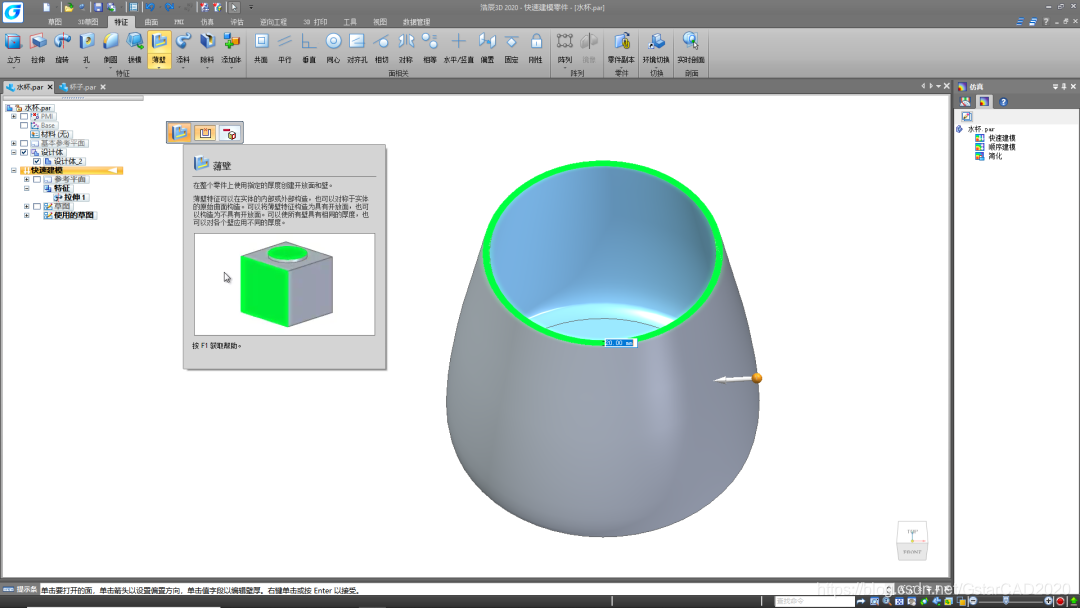Collapse the 快速建模 tree node

click(14, 170)
